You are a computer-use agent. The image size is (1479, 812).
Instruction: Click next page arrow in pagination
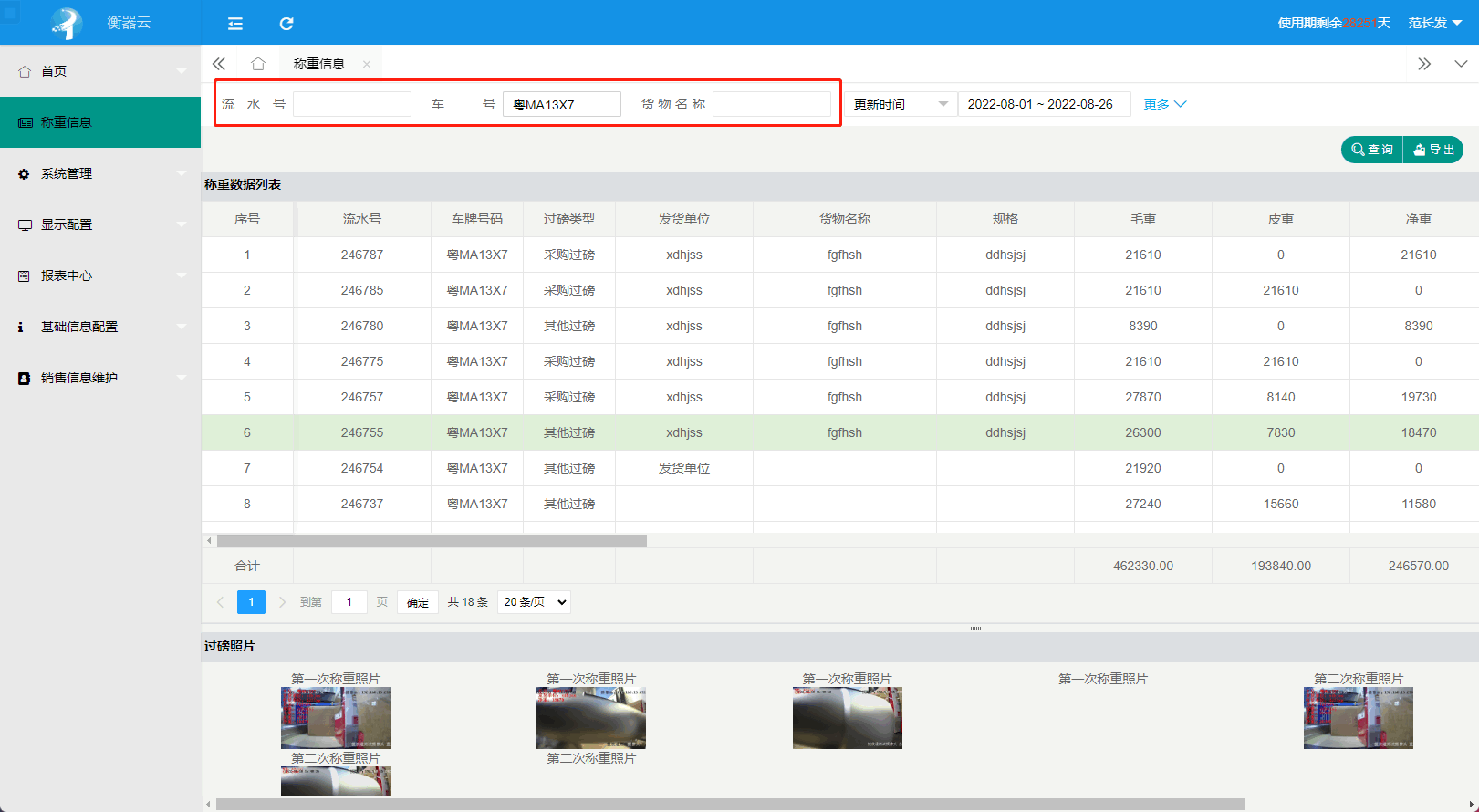(x=282, y=602)
